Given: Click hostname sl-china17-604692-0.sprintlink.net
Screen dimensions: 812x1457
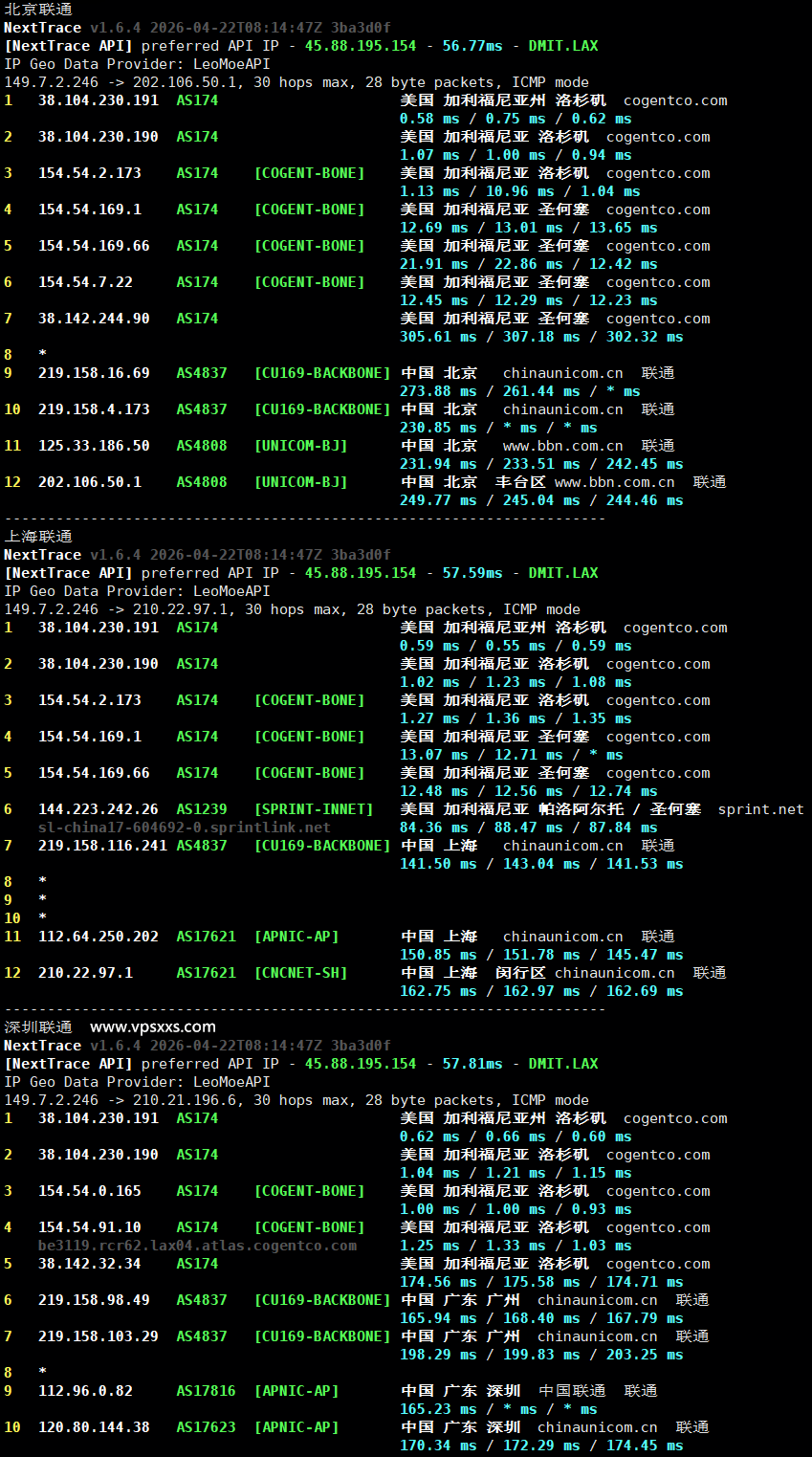Looking at the screenshot, I should point(185,828).
